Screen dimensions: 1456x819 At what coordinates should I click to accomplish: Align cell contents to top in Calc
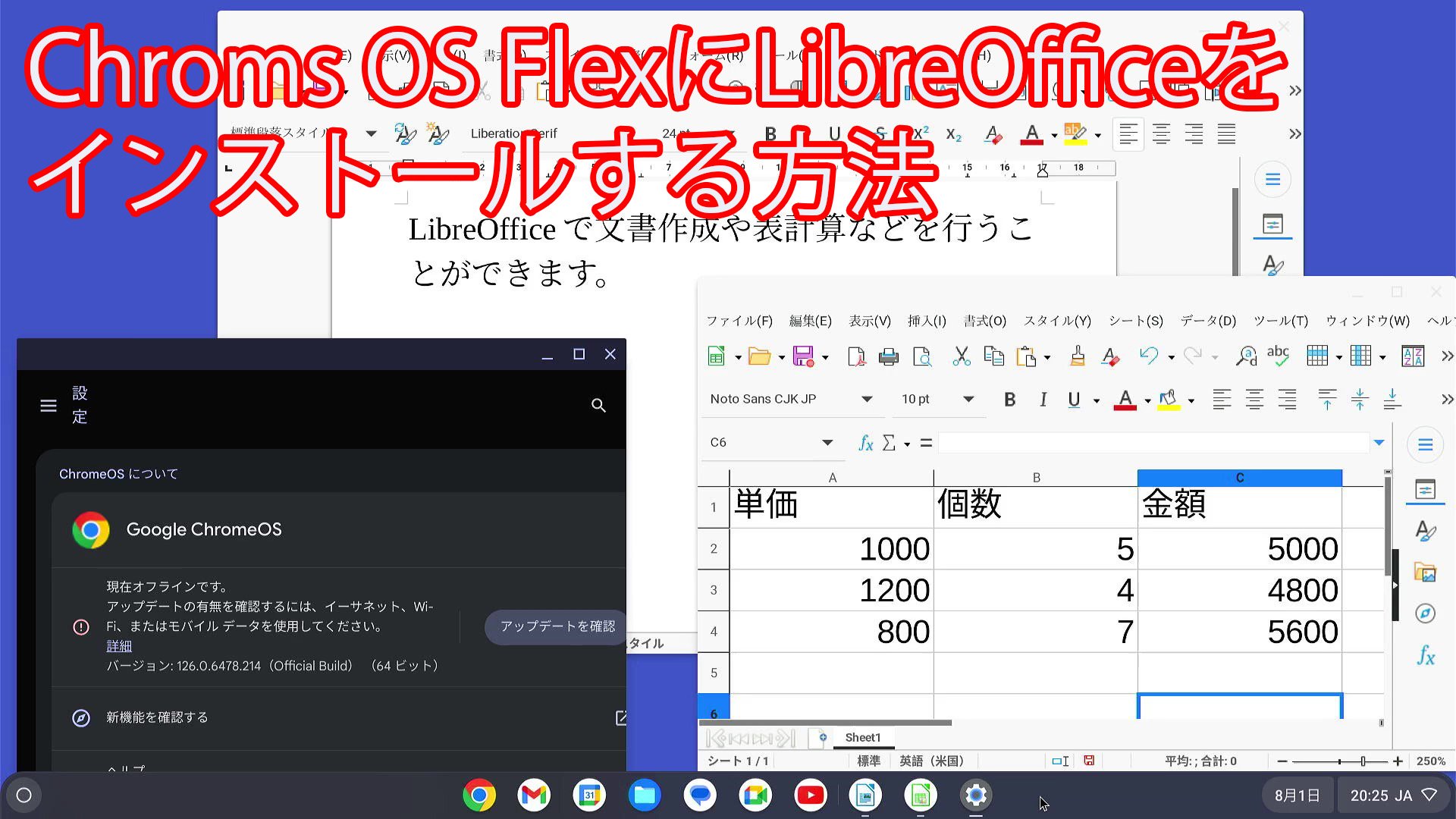click(1327, 399)
